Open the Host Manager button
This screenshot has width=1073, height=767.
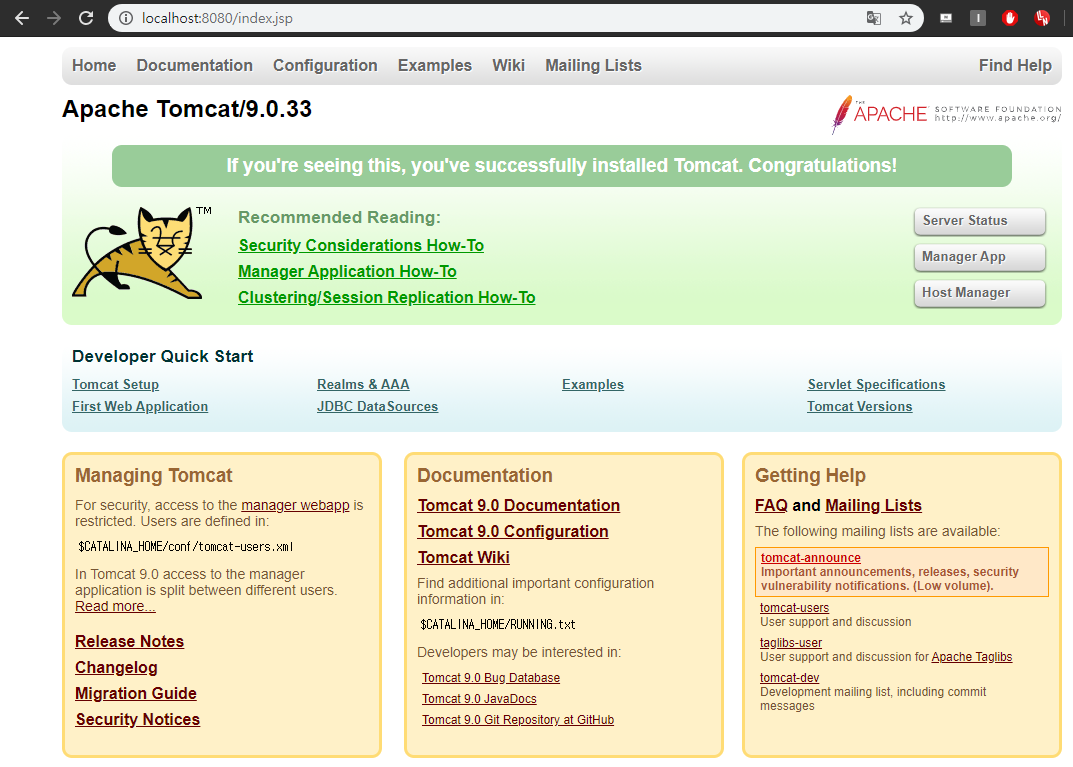(979, 293)
